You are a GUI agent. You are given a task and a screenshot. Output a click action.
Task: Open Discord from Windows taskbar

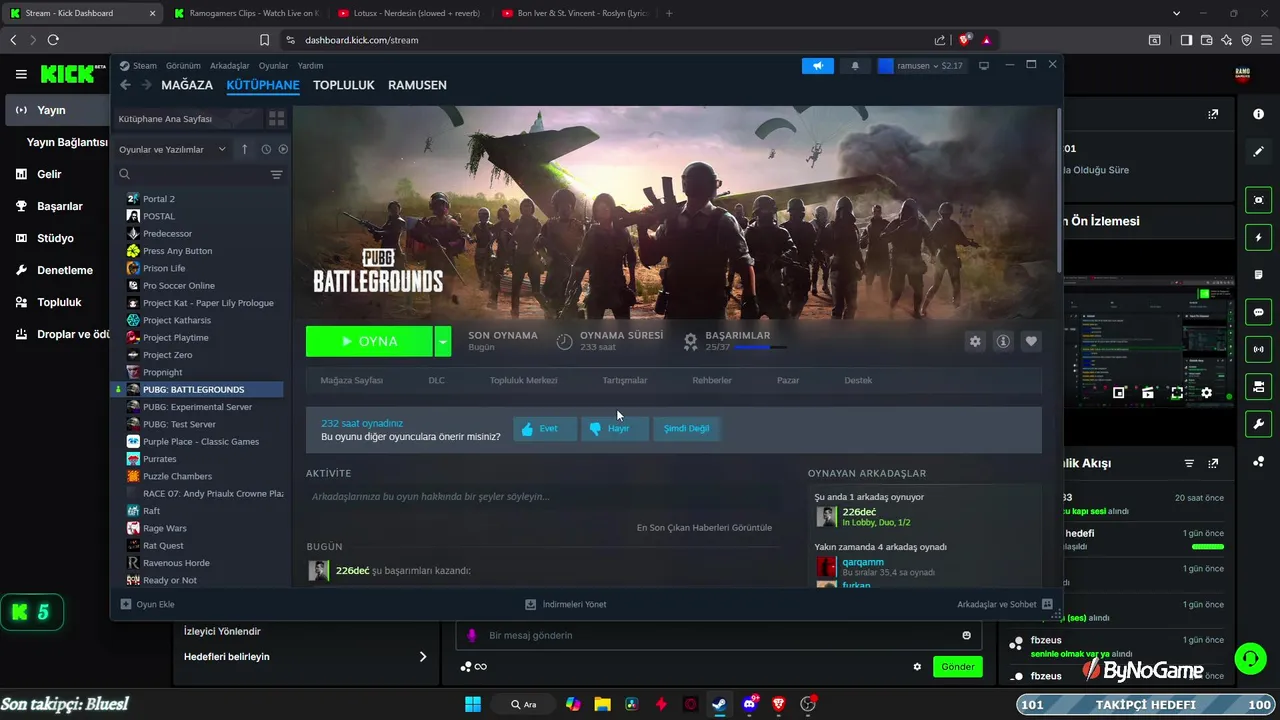coord(749,704)
